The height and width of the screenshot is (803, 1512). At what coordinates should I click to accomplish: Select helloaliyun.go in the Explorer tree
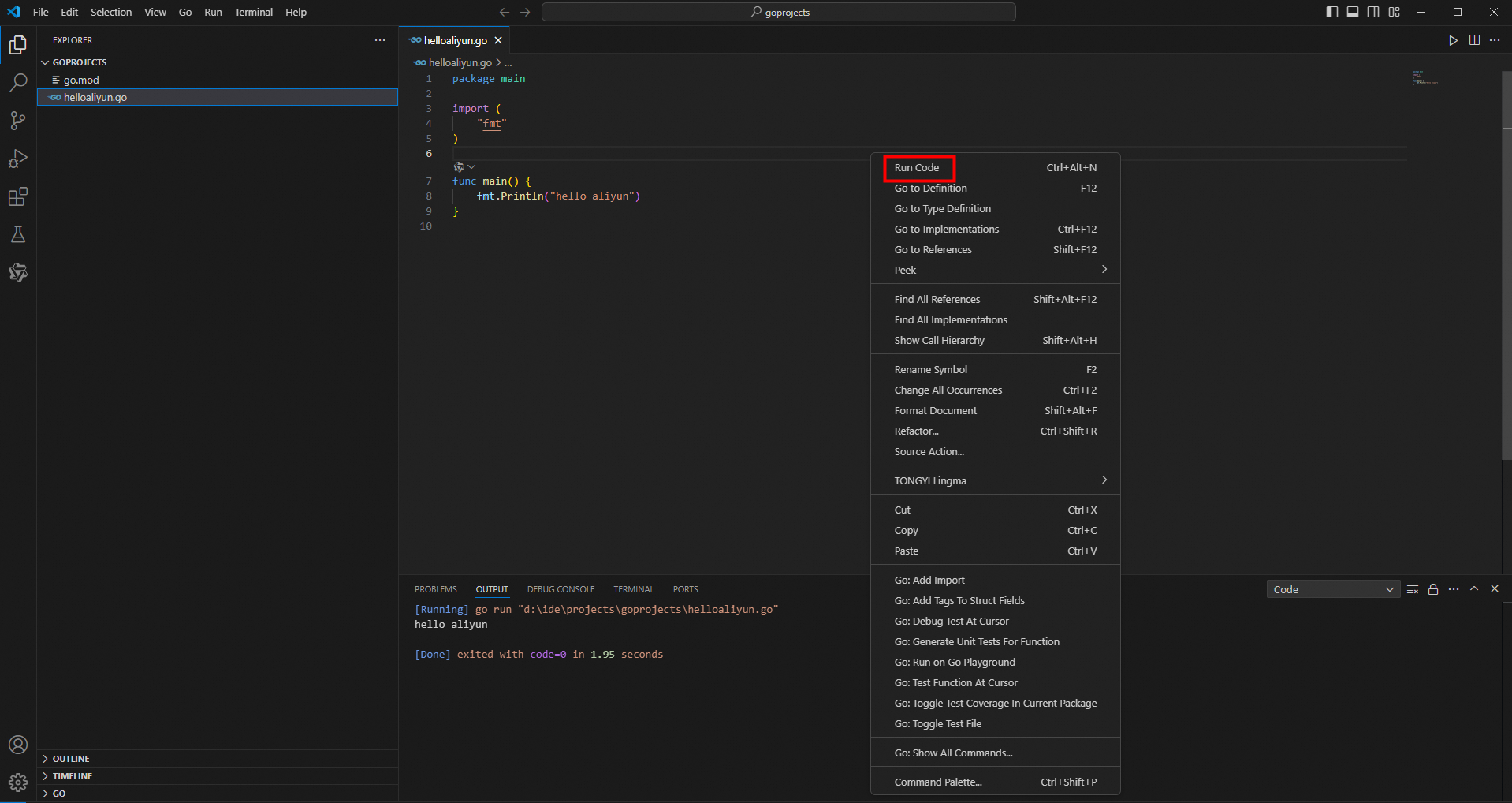click(x=218, y=97)
